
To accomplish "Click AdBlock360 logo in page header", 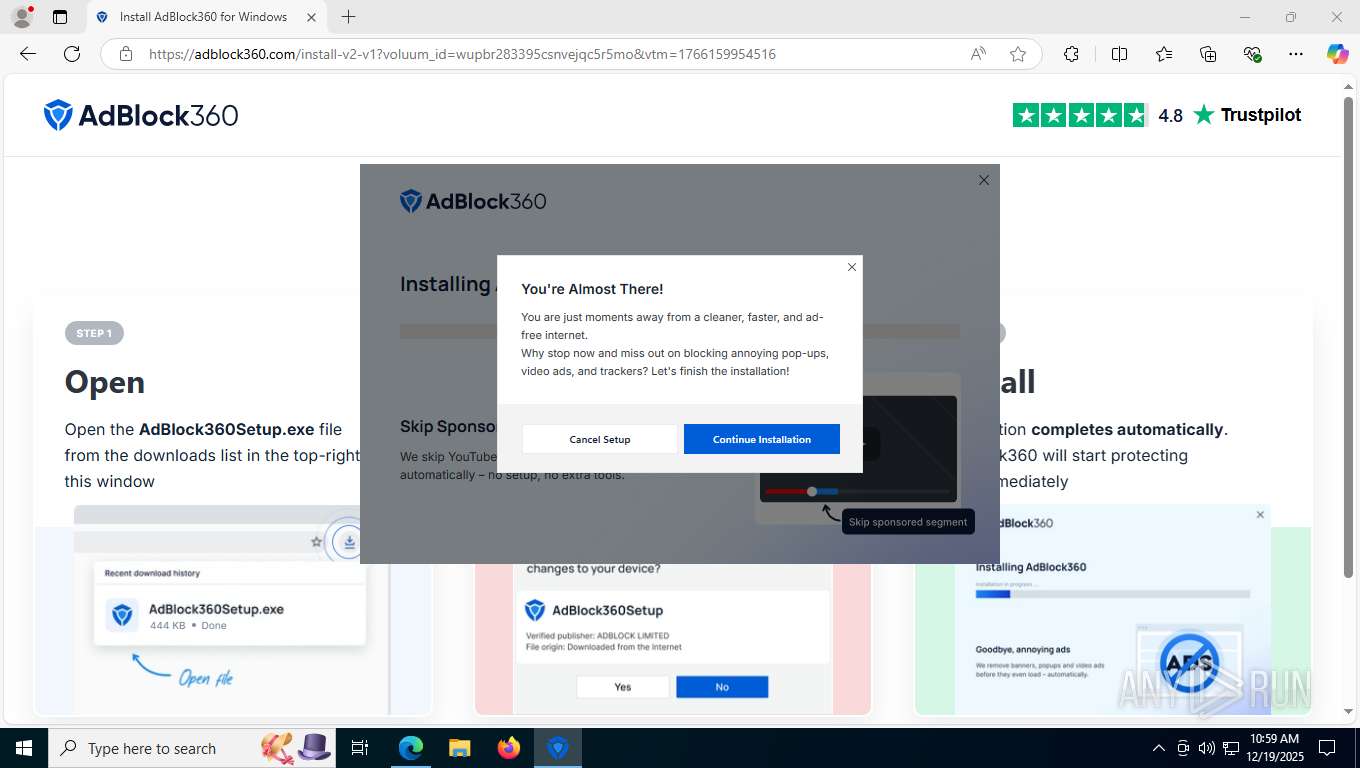I will (141, 115).
